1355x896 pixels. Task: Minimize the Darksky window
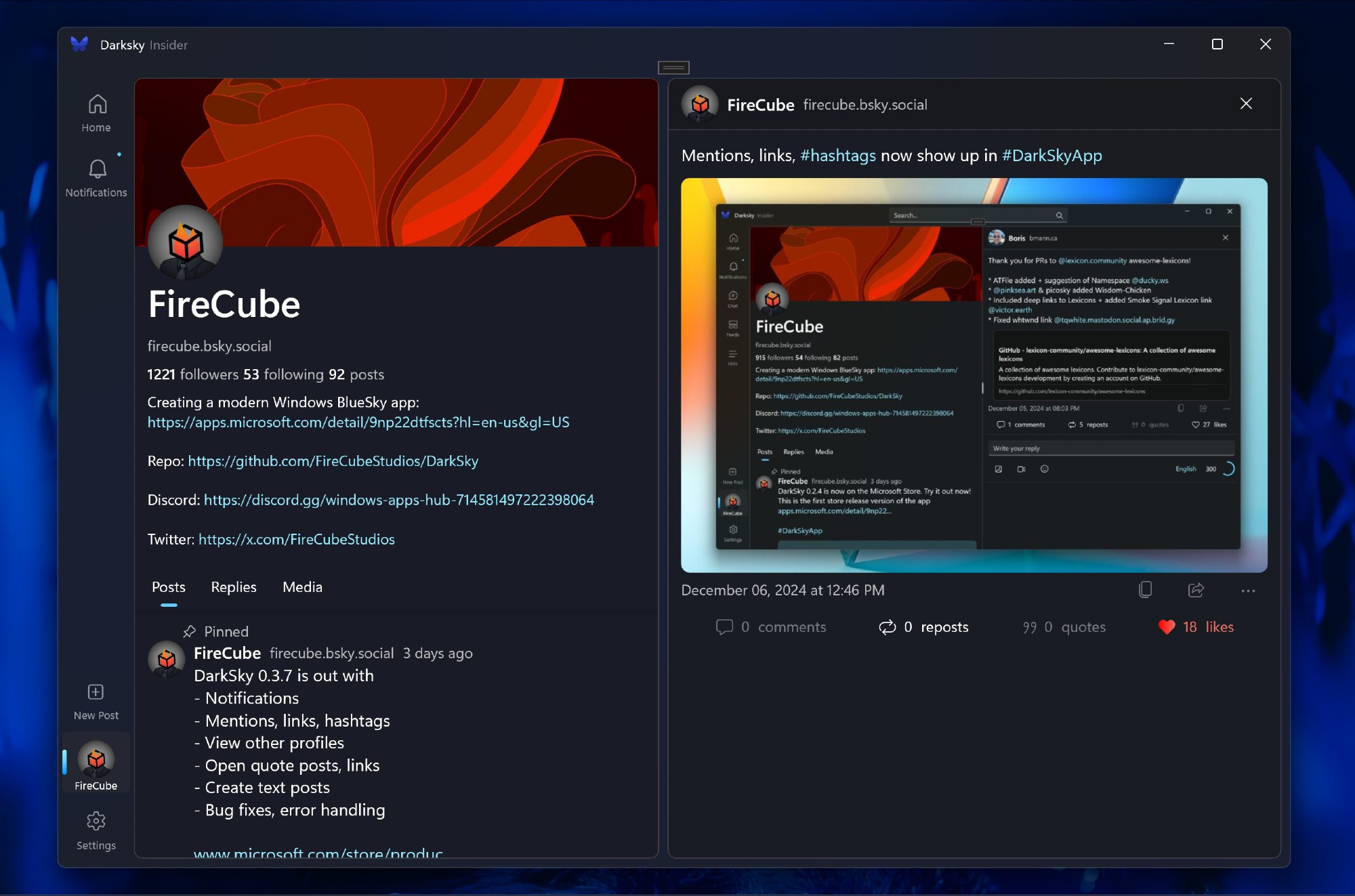coord(1169,44)
